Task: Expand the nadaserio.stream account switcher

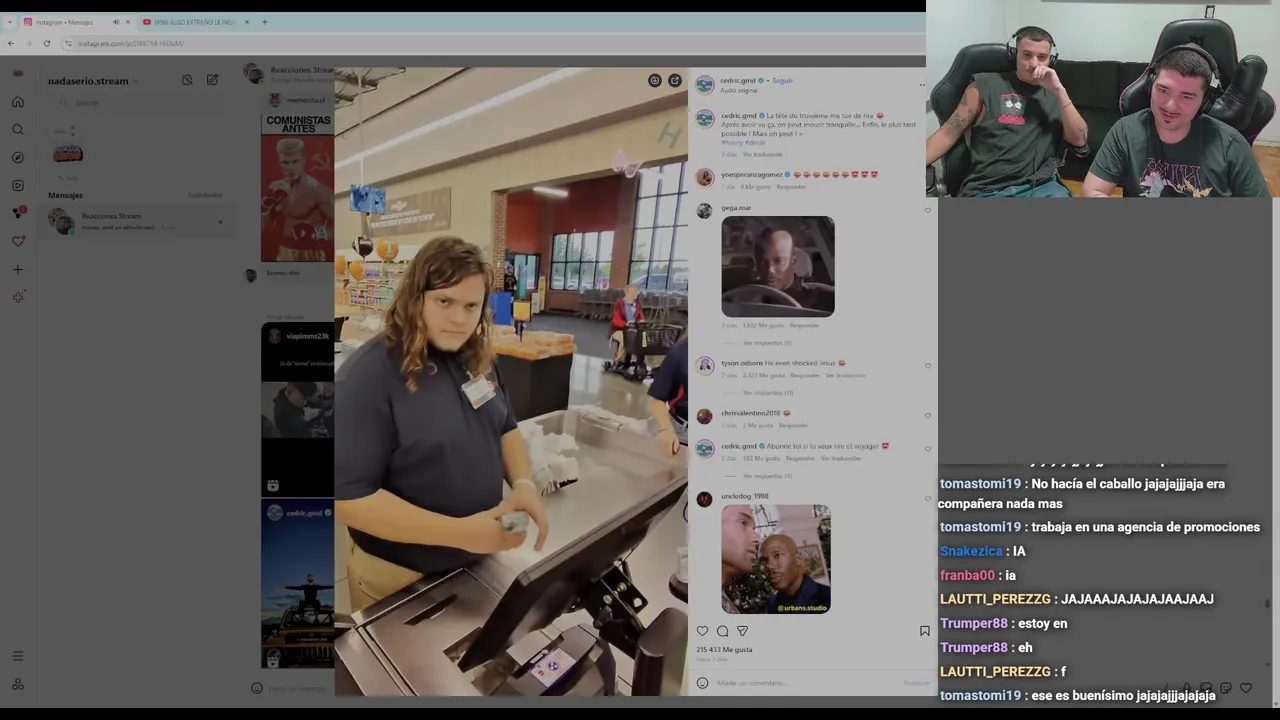Action: (94, 81)
